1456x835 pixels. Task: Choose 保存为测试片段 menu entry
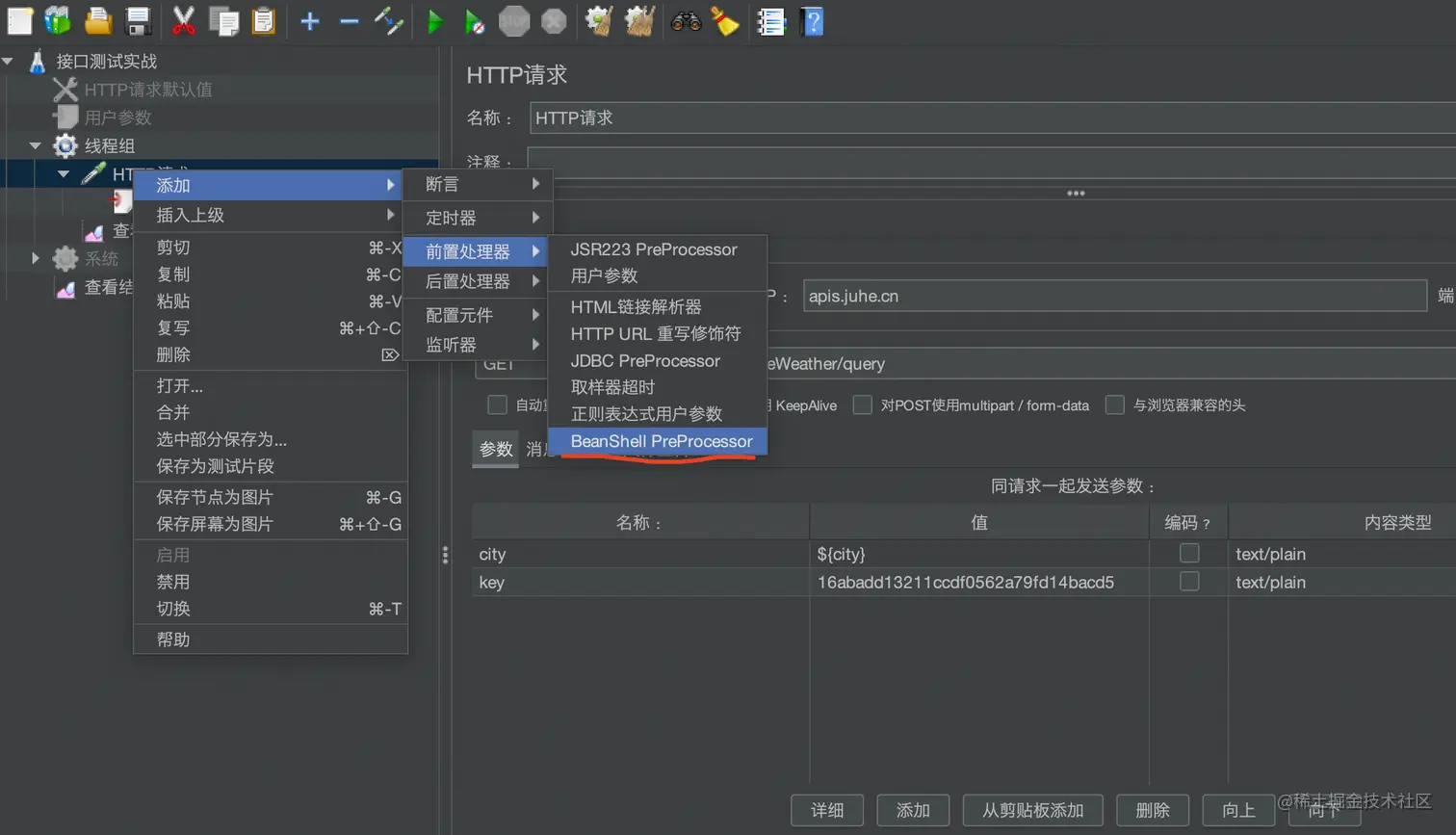(x=271, y=466)
